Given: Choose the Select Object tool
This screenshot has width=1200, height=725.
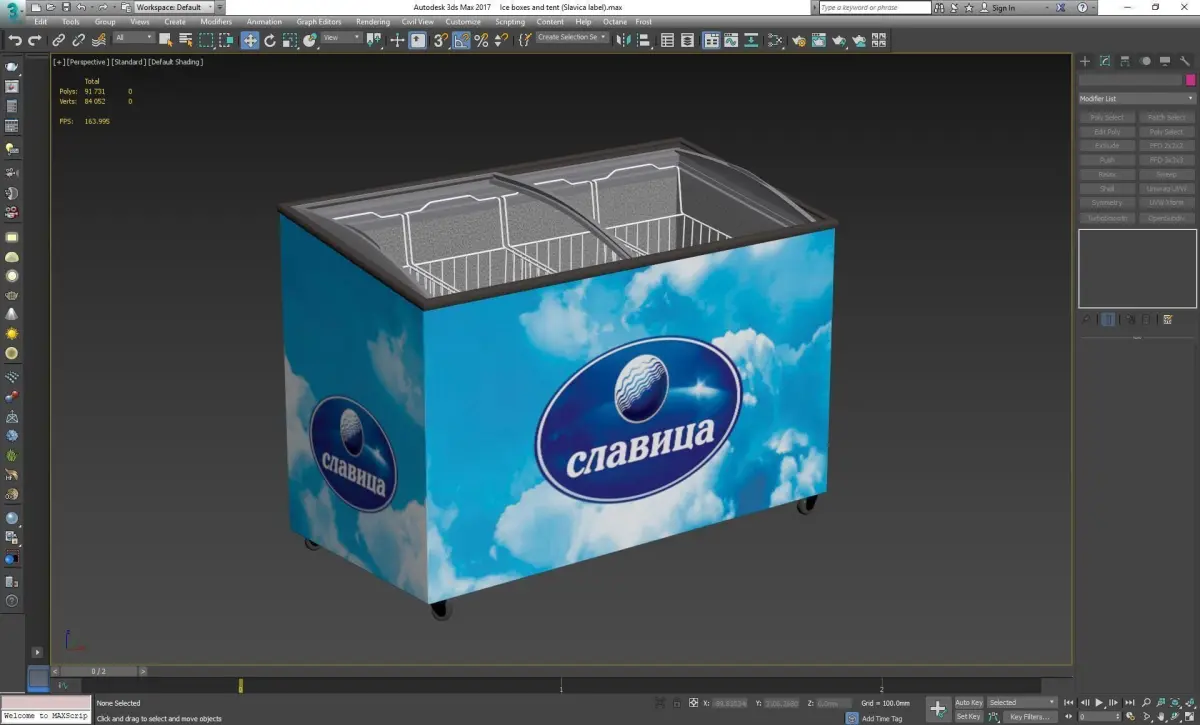Looking at the screenshot, I should (166, 41).
